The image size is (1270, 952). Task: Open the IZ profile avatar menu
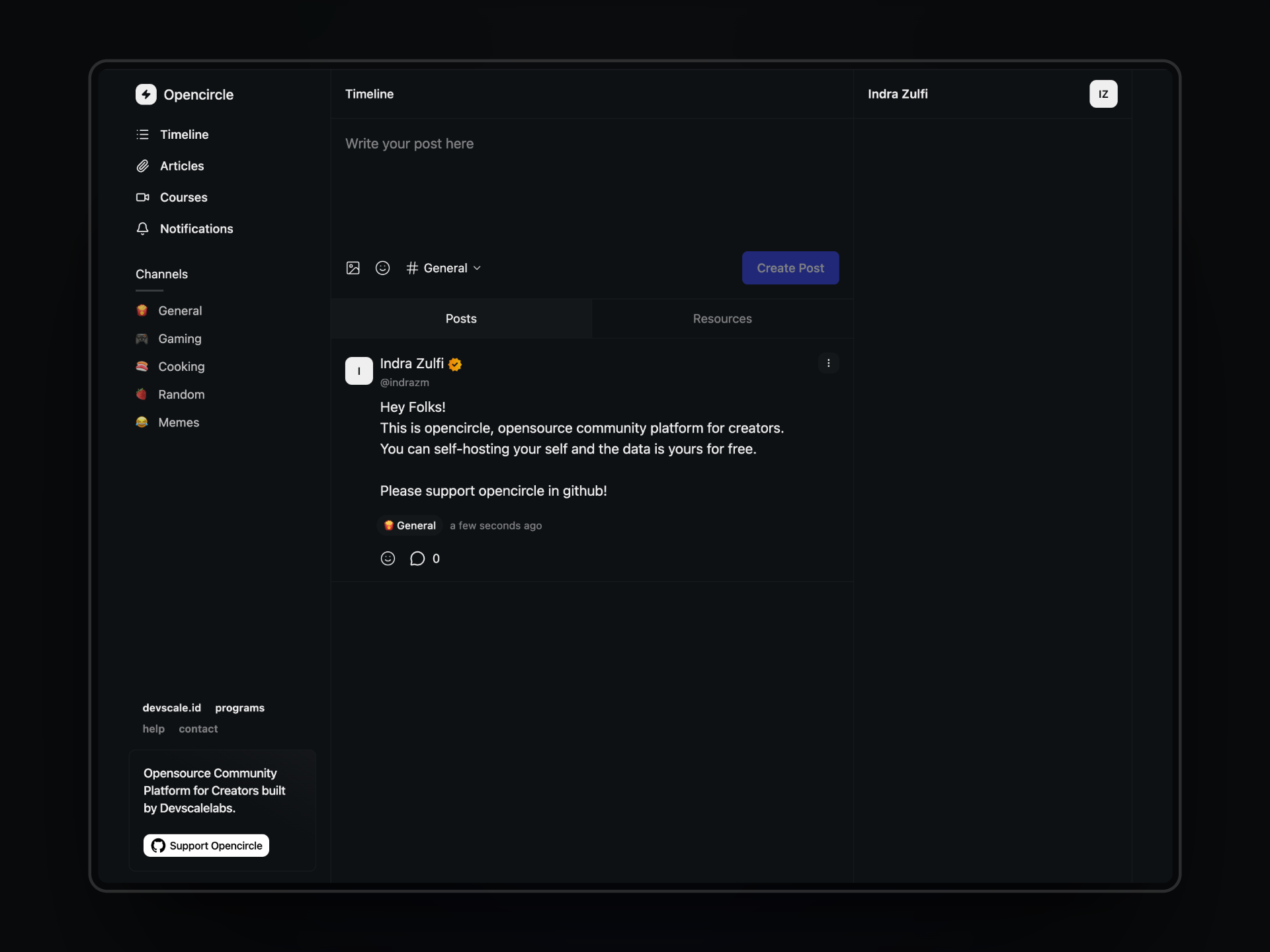(x=1103, y=94)
